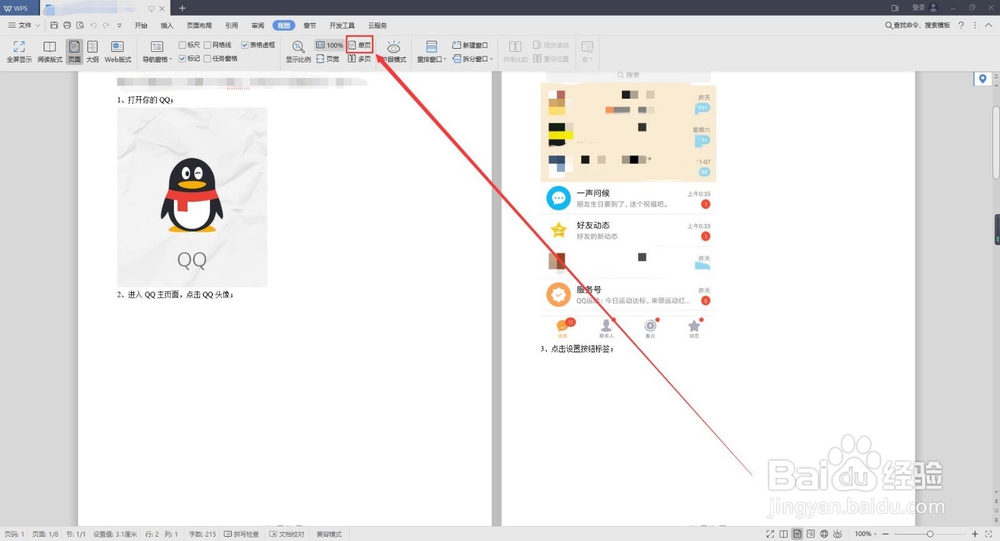Image resolution: width=1000 pixels, height=541 pixels.
Task: Choose multiple pages (多页) layout
Action: point(360,59)
